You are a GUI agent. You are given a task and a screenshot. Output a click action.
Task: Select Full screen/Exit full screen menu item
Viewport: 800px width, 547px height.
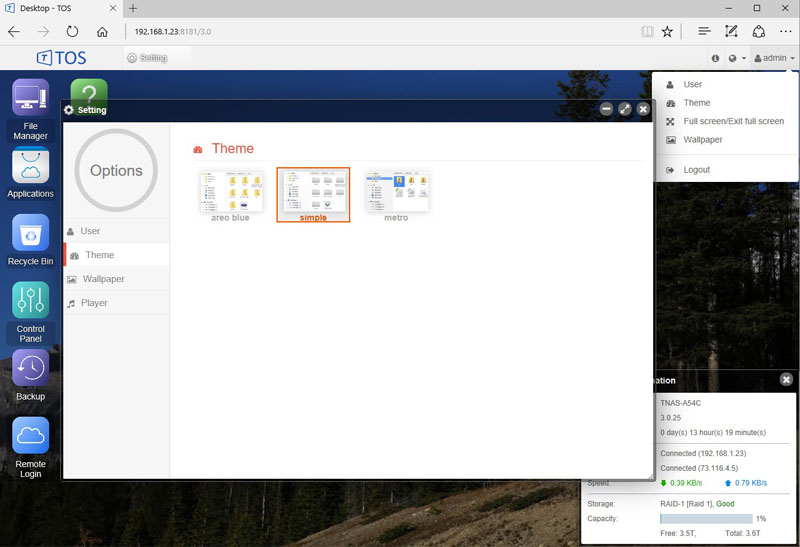click(733, 121)
